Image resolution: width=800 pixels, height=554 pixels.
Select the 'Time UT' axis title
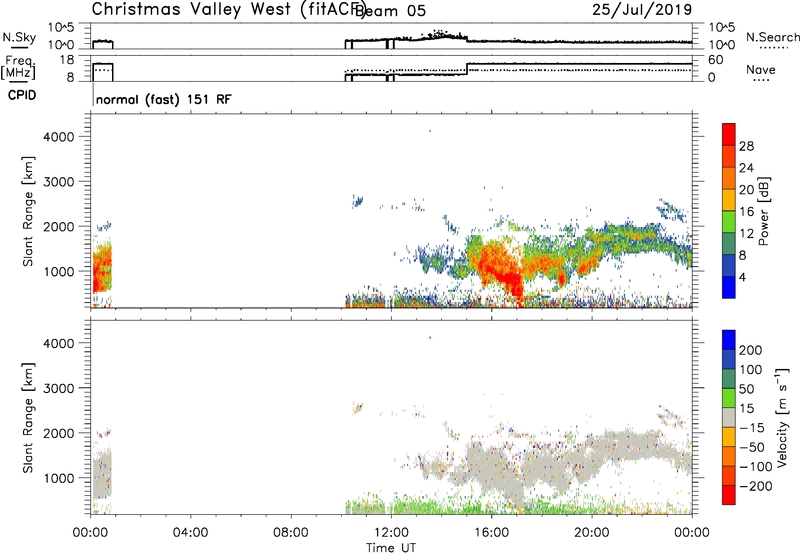pos(391,547)
